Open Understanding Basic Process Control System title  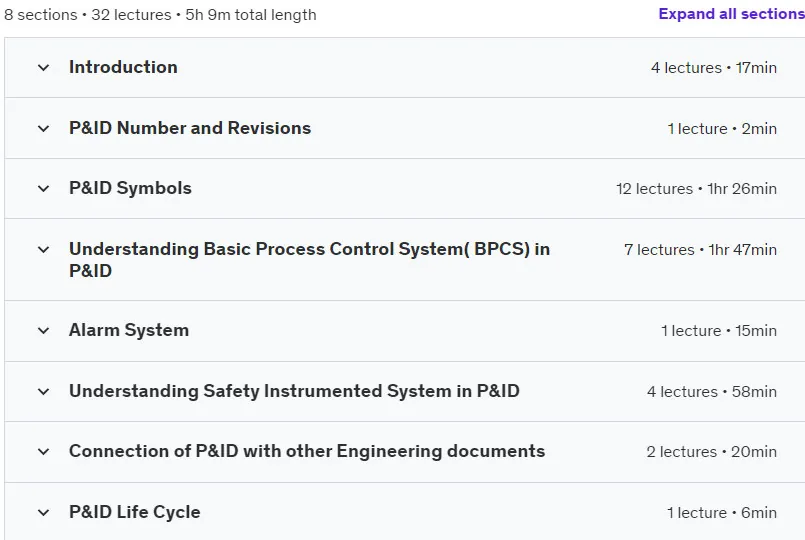[310, 260]
